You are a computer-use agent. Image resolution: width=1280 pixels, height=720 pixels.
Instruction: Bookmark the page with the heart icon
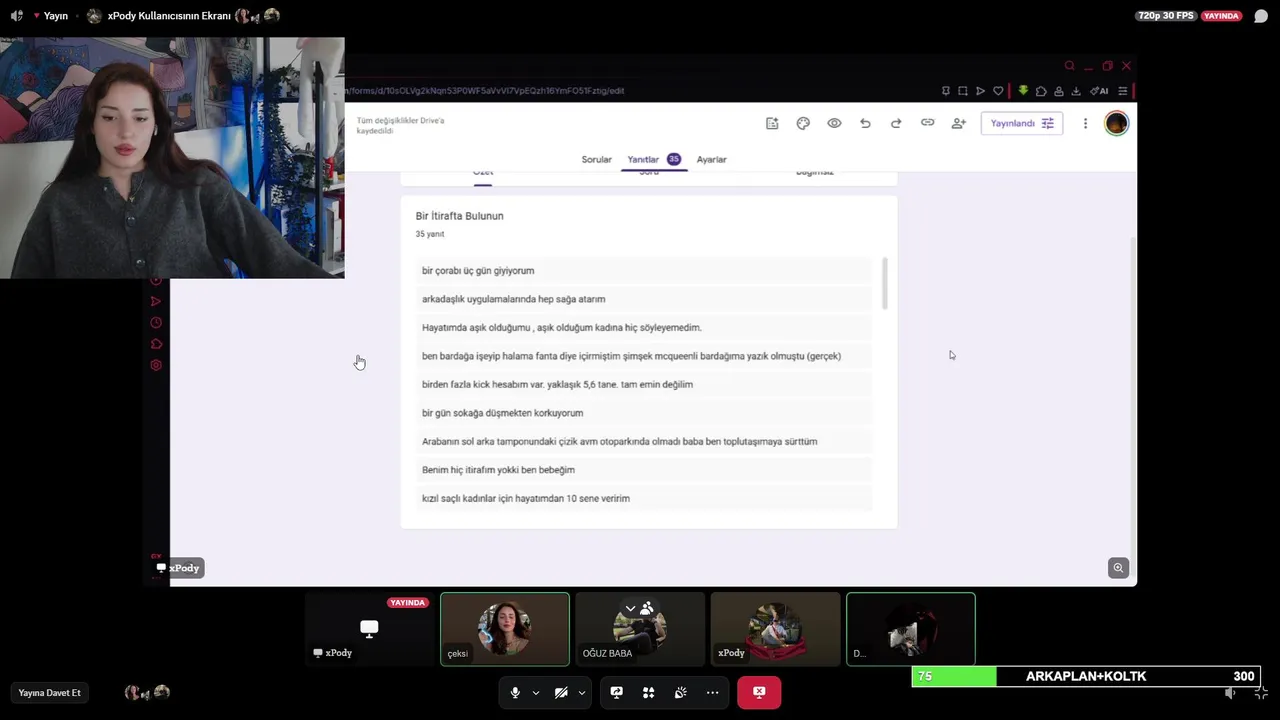click(998, 91)
